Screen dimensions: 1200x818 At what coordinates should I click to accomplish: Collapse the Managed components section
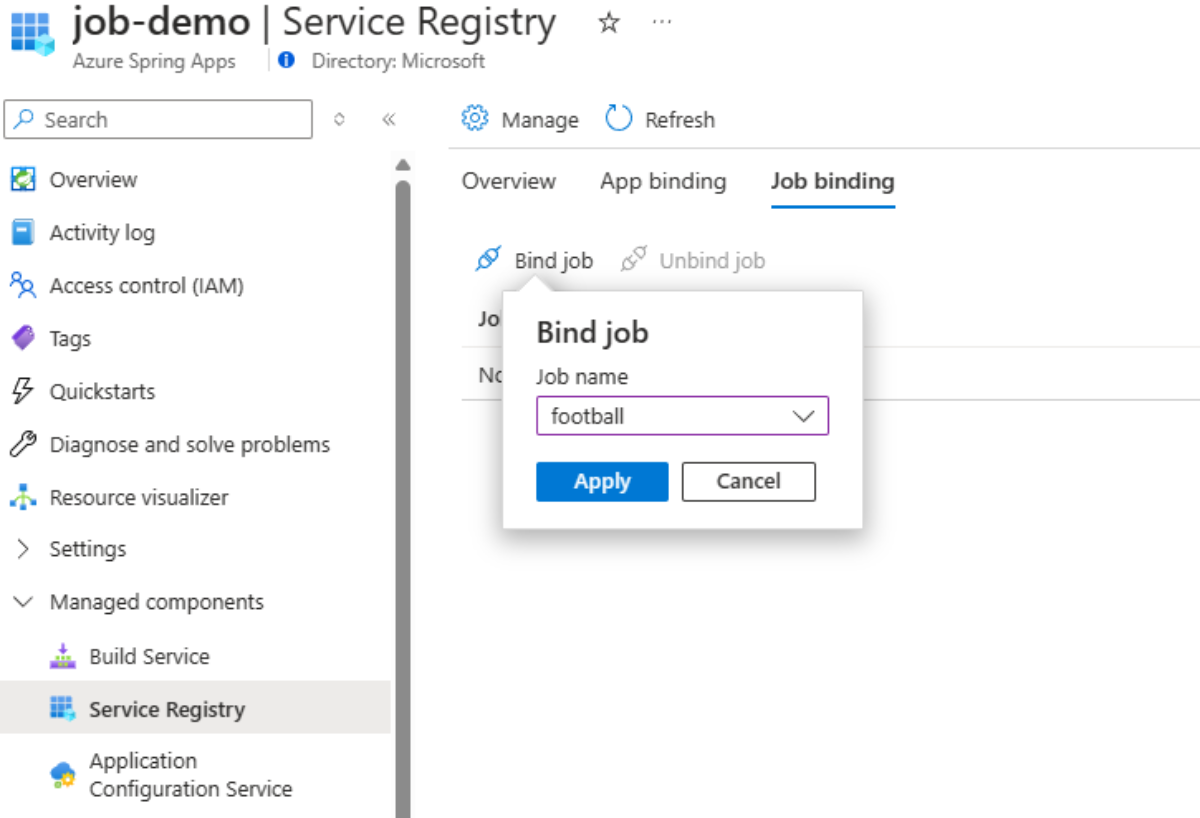pos(24,602)
